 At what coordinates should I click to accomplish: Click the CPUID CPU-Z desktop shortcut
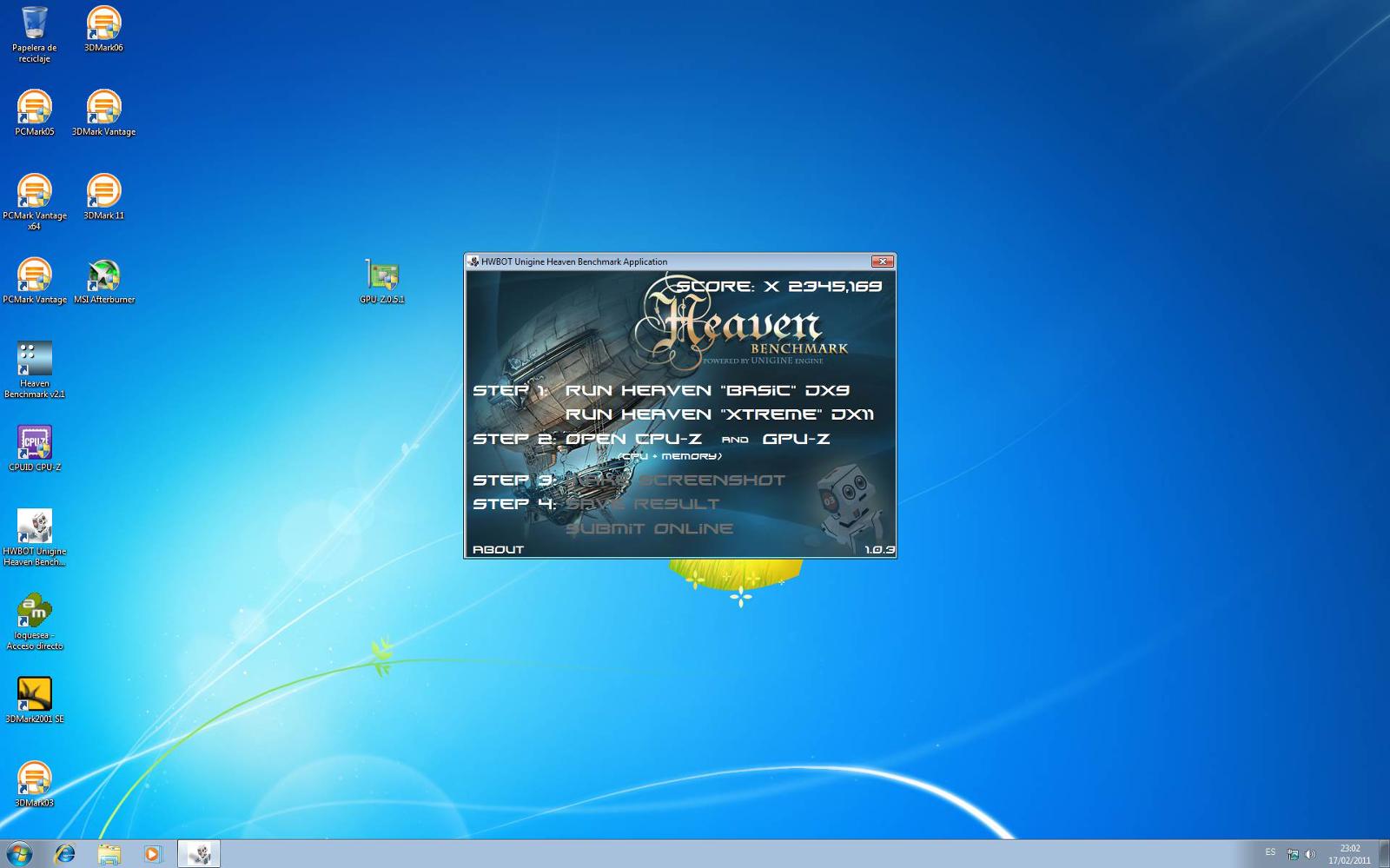click(x=35, y=448)
